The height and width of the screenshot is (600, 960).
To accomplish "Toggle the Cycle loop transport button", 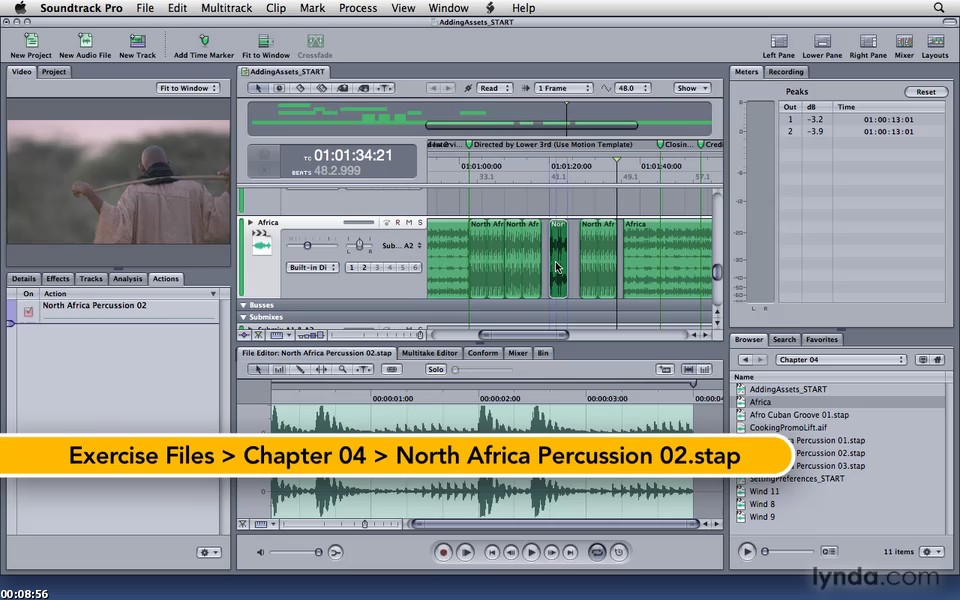I will coord(597,552).
